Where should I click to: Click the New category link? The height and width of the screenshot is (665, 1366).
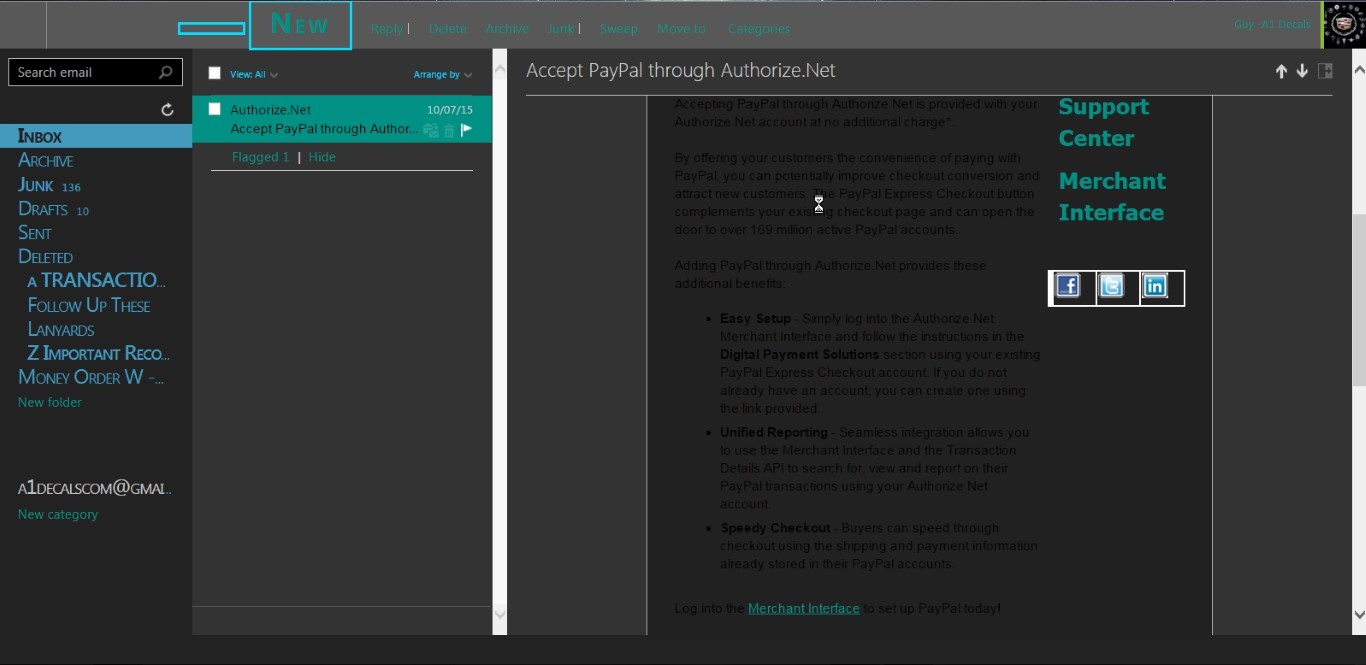58,514
